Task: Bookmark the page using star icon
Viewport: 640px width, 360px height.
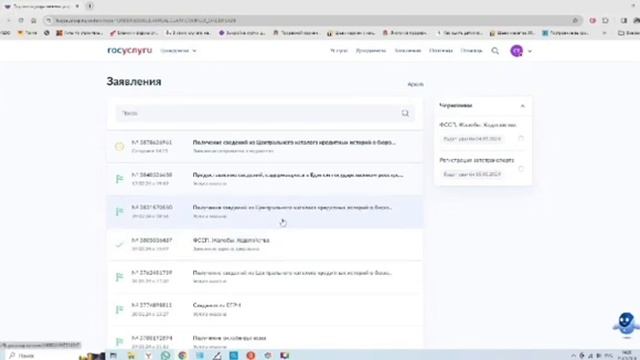Action: [x=576, y=20]
